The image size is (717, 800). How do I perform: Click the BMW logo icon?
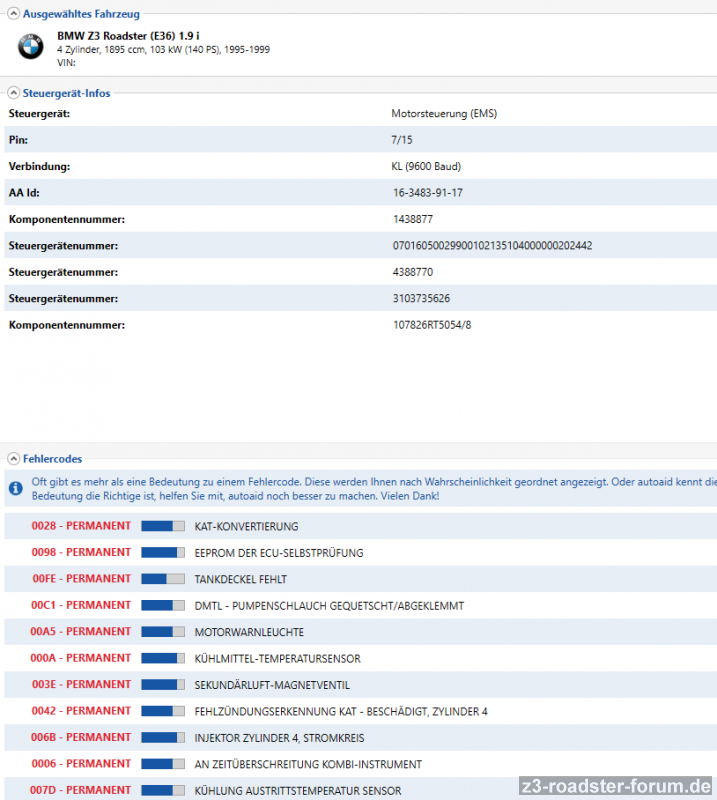tap(31, 44)
